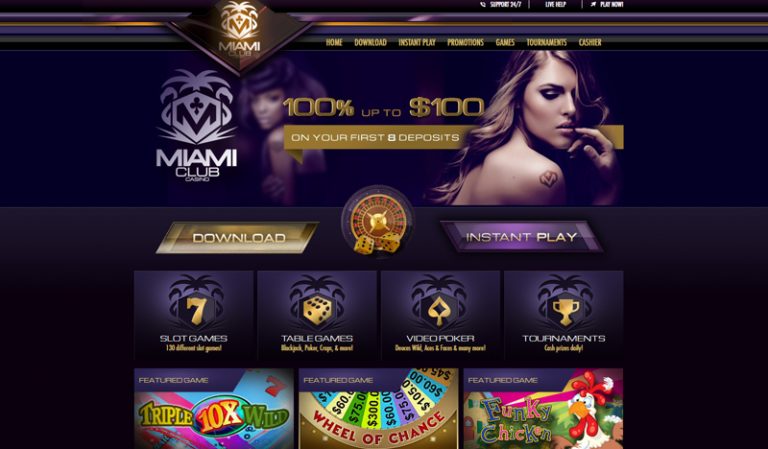Click the Tournaments trophy icon
The width and height of the screenshot is (768, 449).
(565, 312)
